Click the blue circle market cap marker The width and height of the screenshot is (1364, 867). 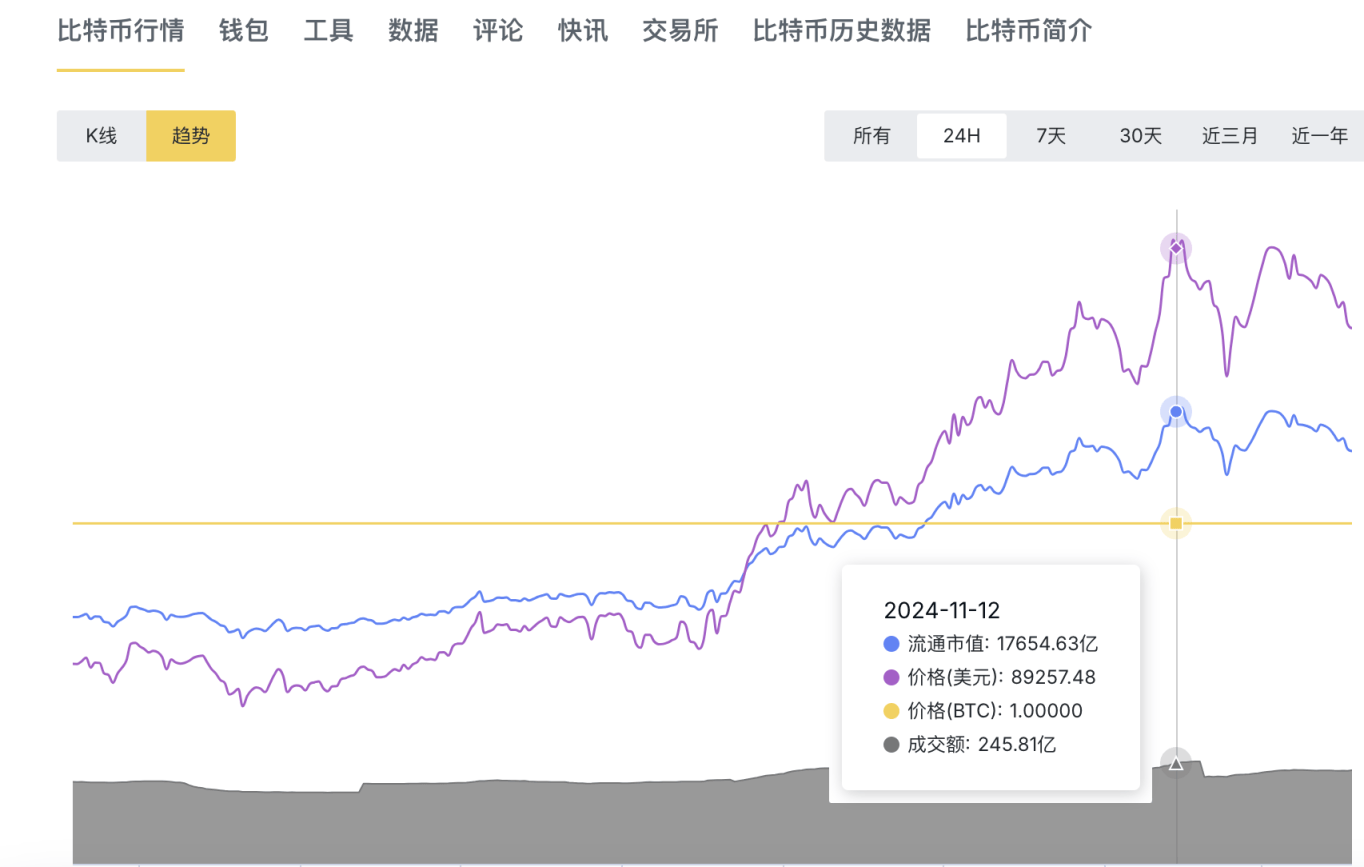[x=1176, y=412]
